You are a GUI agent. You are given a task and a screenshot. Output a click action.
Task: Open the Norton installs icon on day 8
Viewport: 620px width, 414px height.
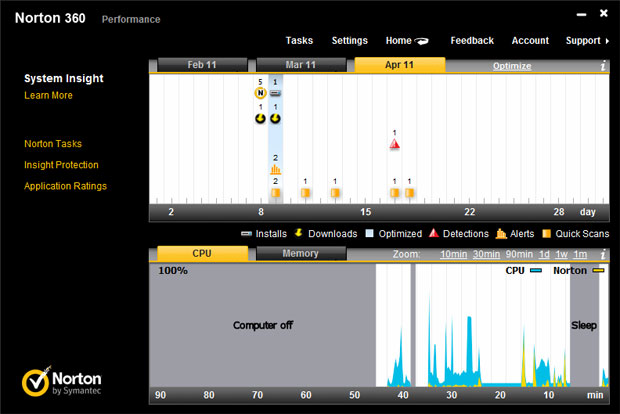tap(260, 93)
